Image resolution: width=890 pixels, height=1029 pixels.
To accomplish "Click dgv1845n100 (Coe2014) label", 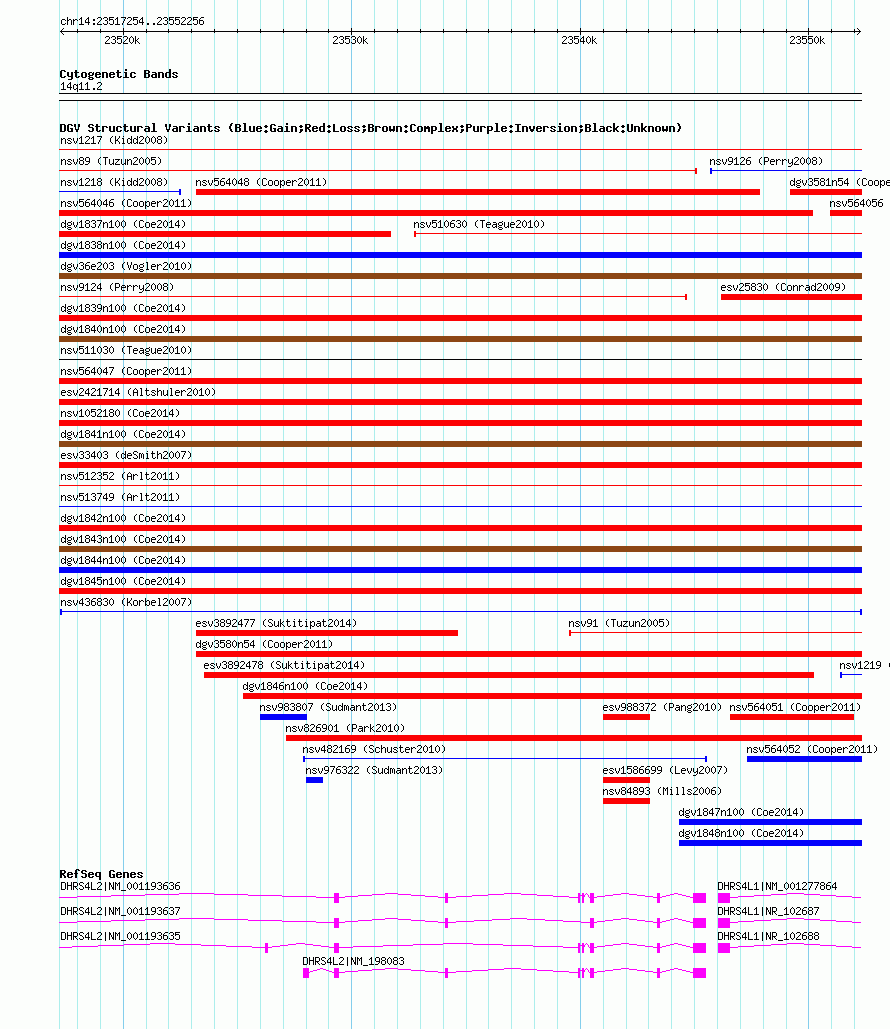I will [x=123, y=581].
